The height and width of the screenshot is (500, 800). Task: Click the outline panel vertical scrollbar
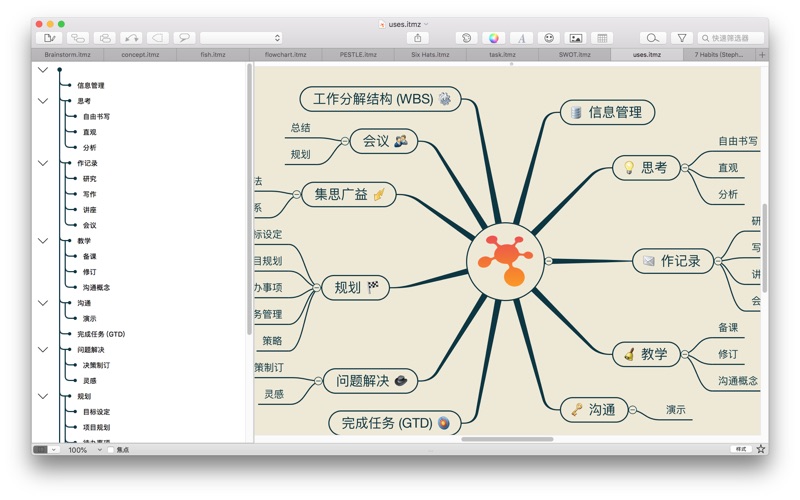[x=249, y=199]
